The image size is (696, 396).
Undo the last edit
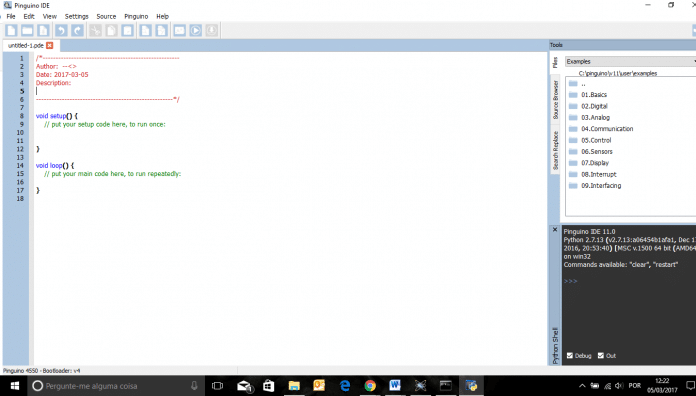pos(61,30)
